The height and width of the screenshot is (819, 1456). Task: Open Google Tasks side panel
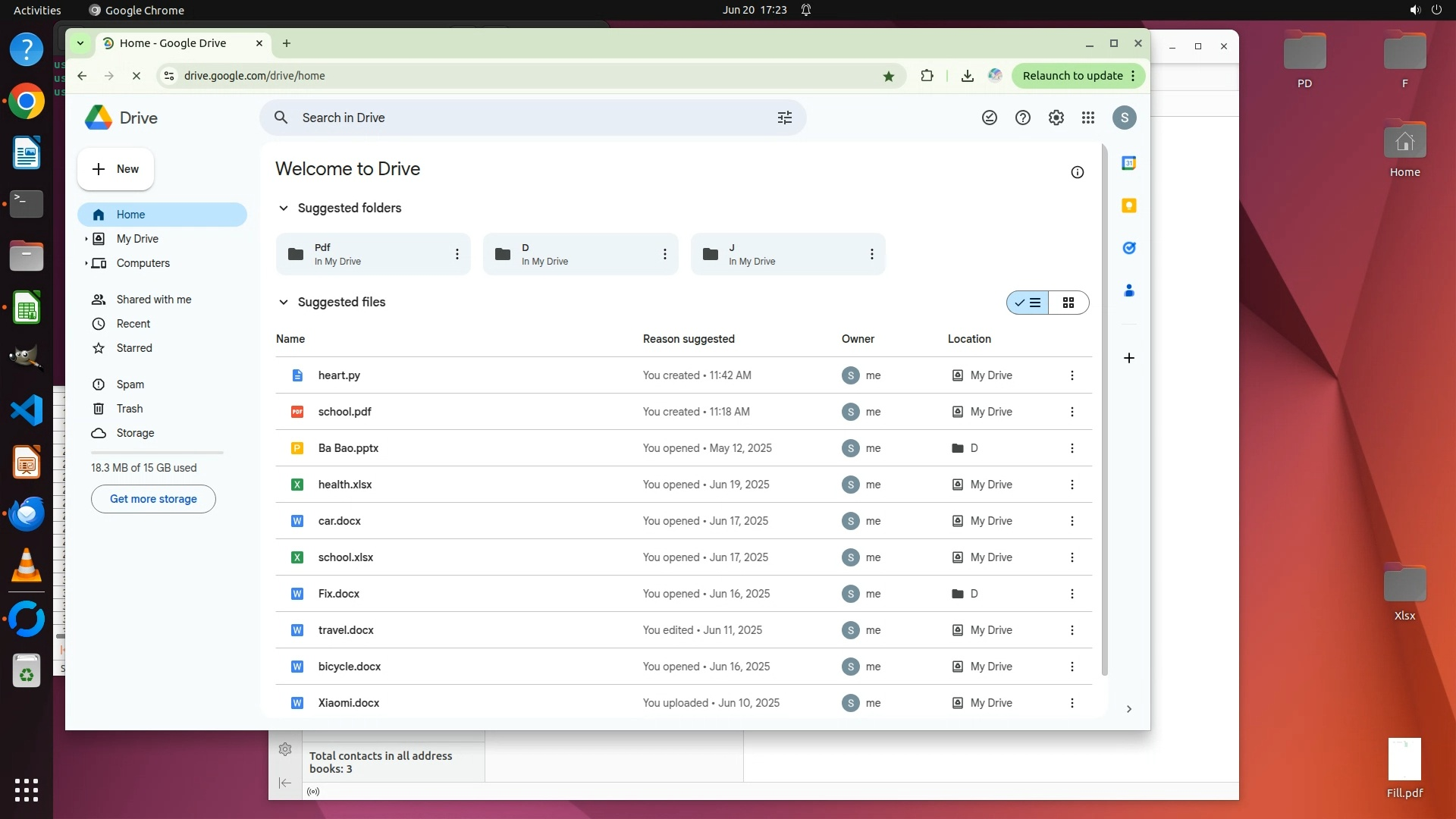tap(1128, 248)
